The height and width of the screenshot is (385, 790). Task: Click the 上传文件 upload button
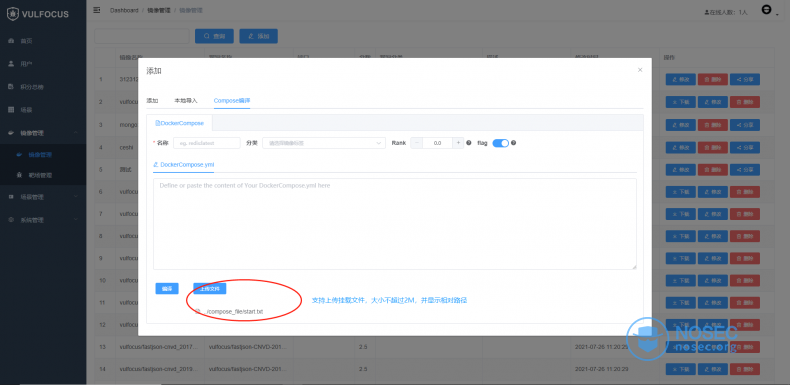tap(210, 289)
